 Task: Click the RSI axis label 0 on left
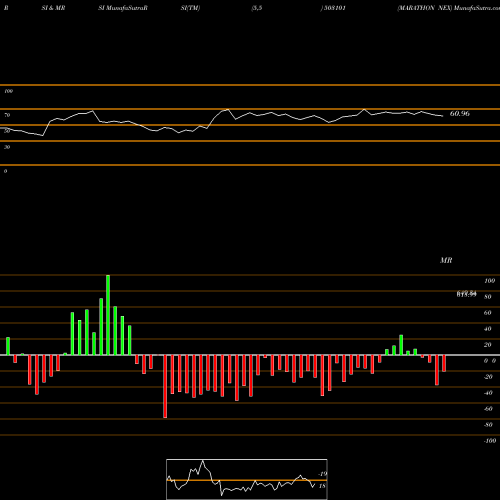click(5, 171)
